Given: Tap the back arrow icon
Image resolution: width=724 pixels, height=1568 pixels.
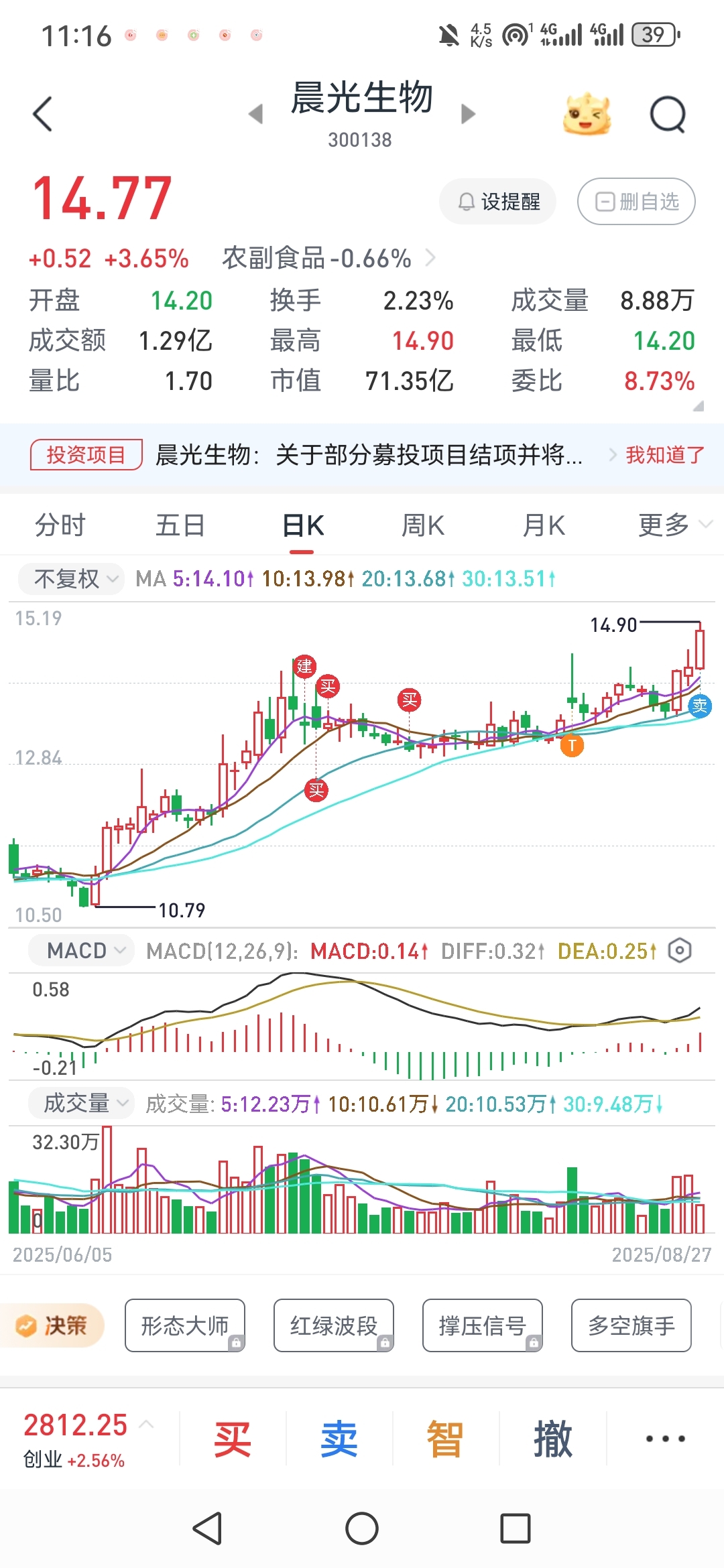Looking at the screenshot, I should point(42,114).
